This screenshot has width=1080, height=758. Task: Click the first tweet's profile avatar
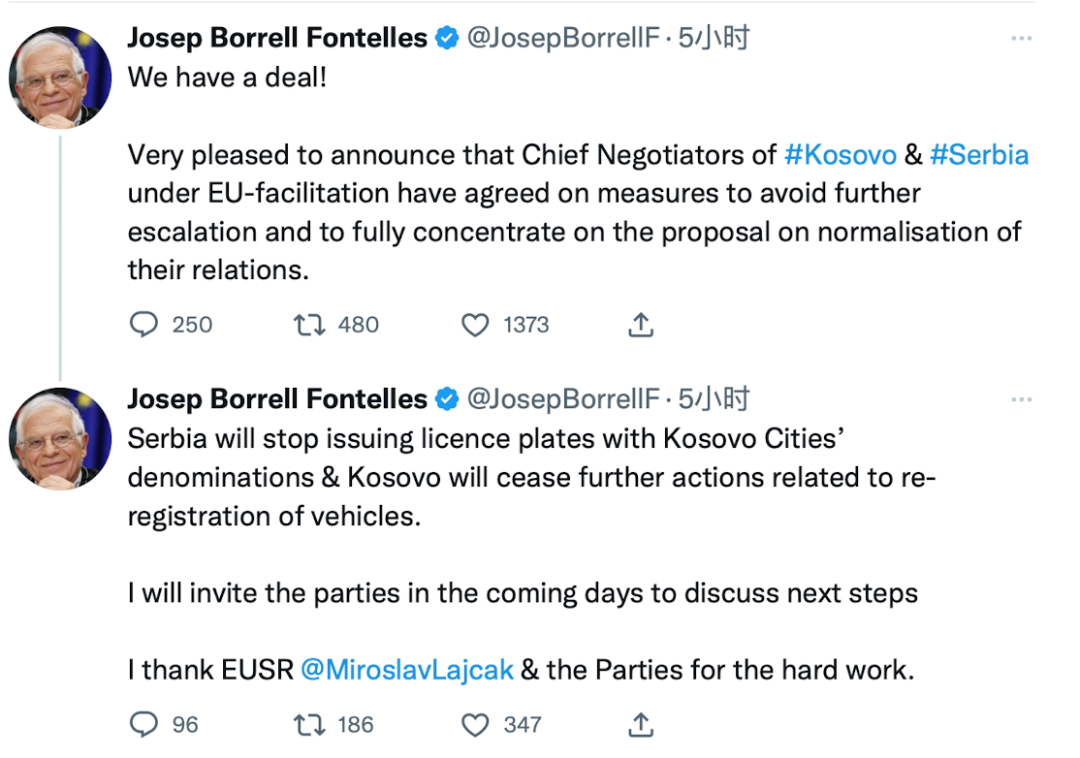(60, 77)
